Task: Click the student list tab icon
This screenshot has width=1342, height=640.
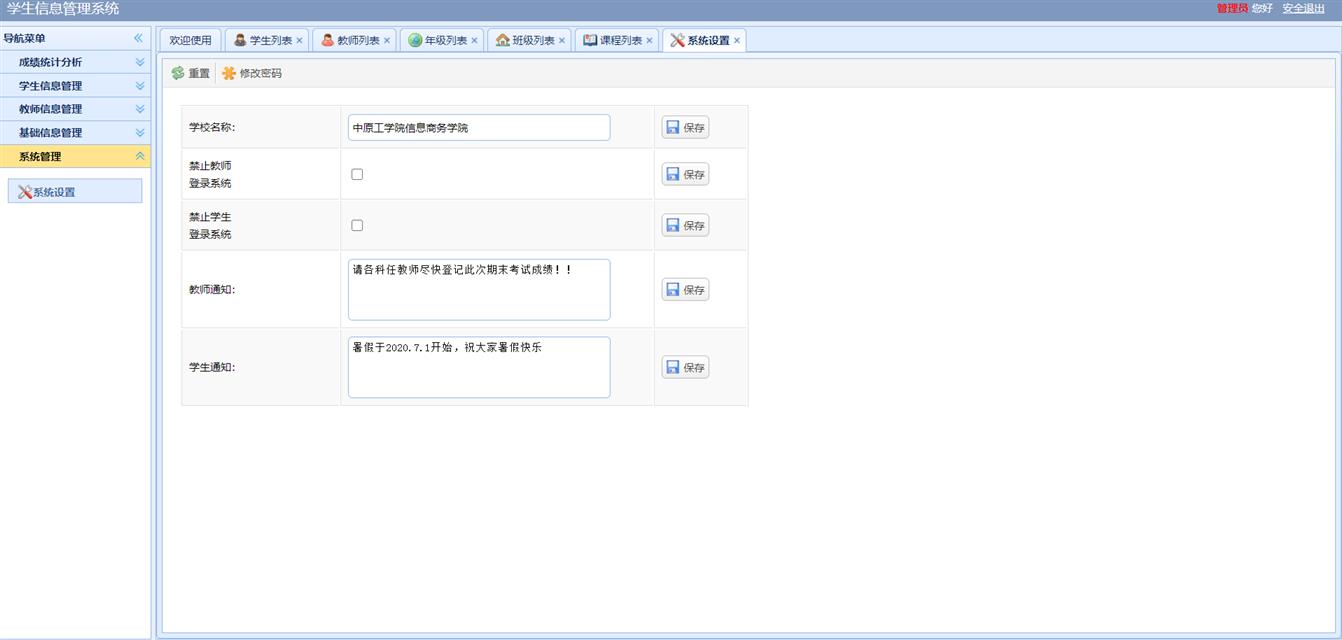Action: click(x=240, y=40)
